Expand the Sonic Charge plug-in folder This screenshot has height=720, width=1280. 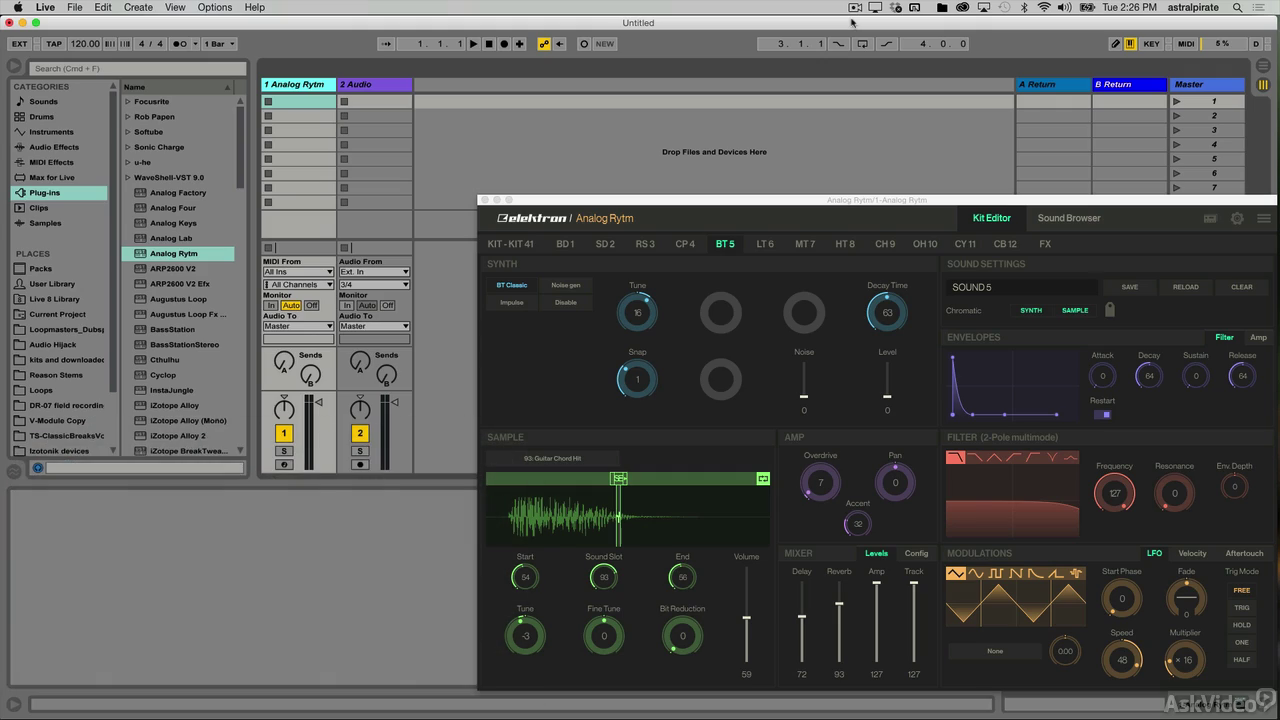(x=128, y=147)
